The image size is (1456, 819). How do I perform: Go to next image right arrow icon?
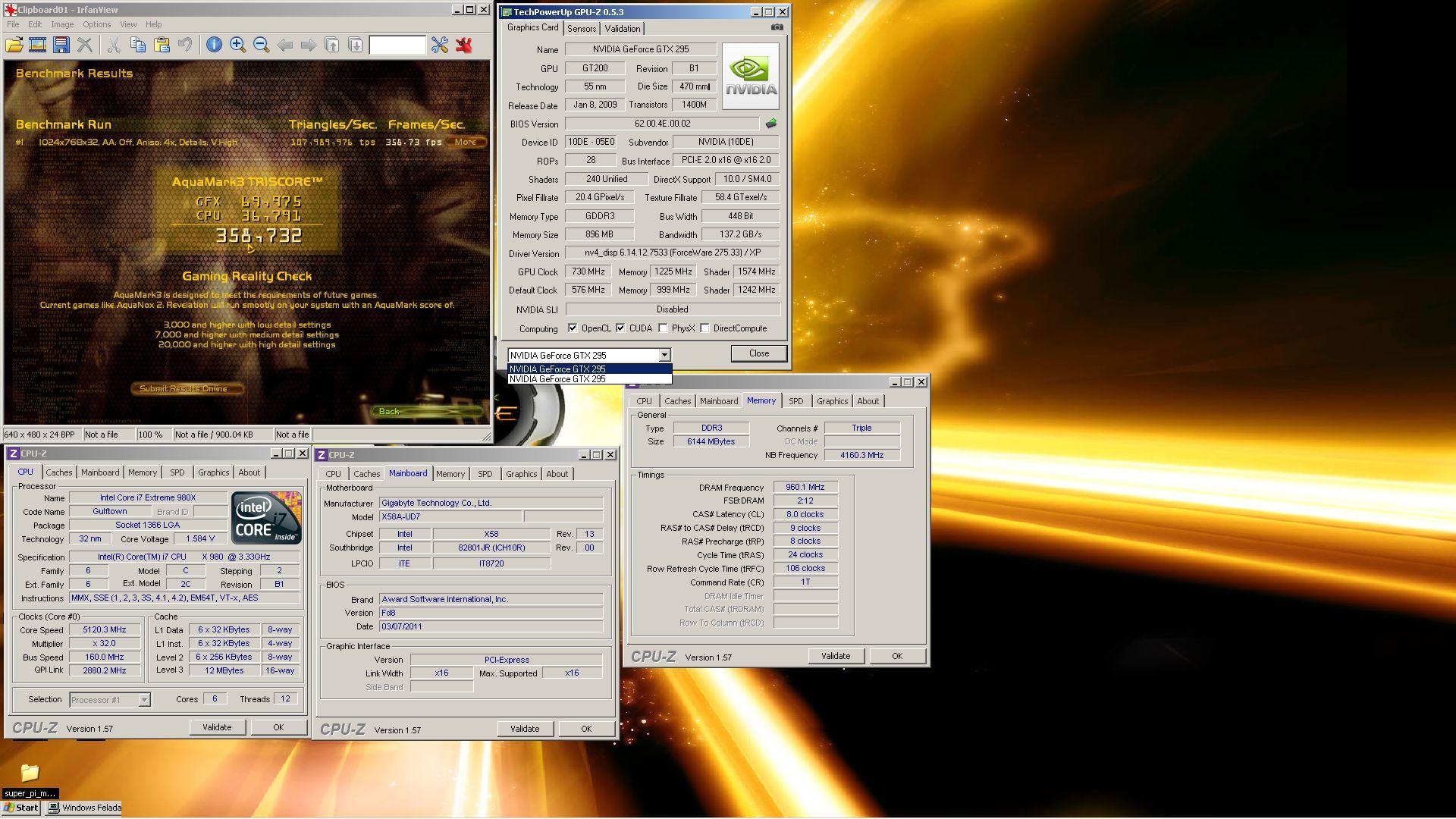(308, 45)
